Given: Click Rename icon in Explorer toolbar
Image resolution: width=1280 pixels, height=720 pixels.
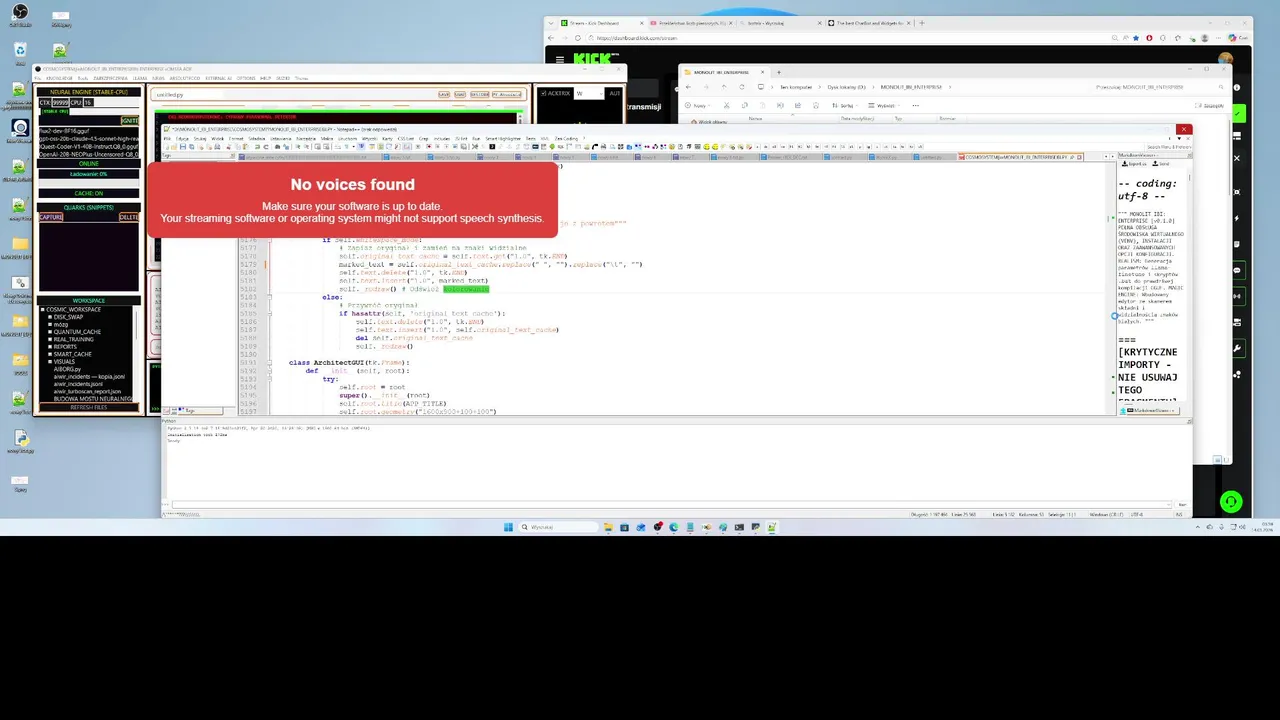Looking at the screenshot, I should point(780,105).
